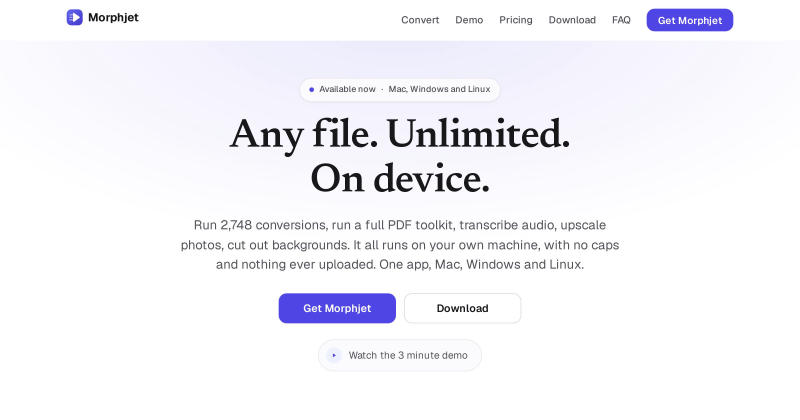Click One app, Mac, Windows and Linux sentence
The image size is (800, 420).
click(482, 264)
